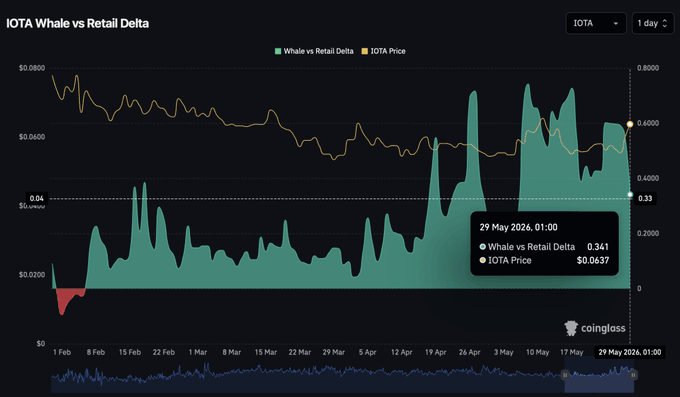Click the right range slider handle
The height and width of the screenshot is (397, 680).
click(x=633, y=374)
